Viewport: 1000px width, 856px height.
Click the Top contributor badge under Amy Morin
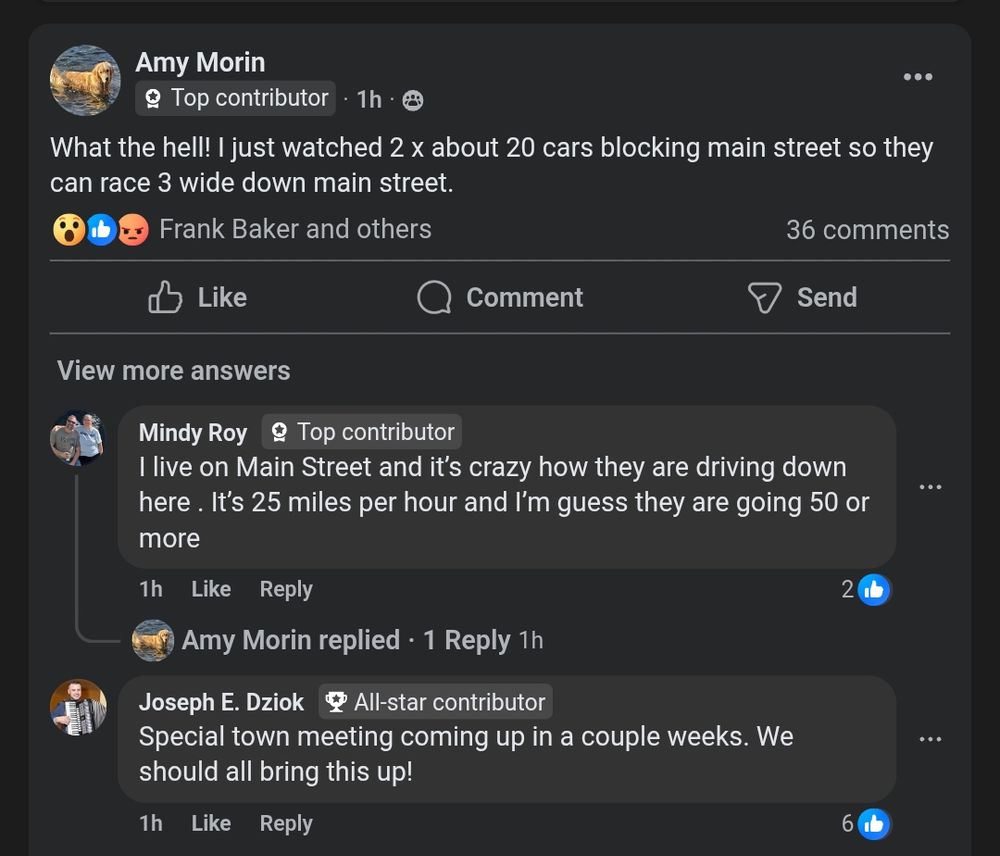point(234,98)
